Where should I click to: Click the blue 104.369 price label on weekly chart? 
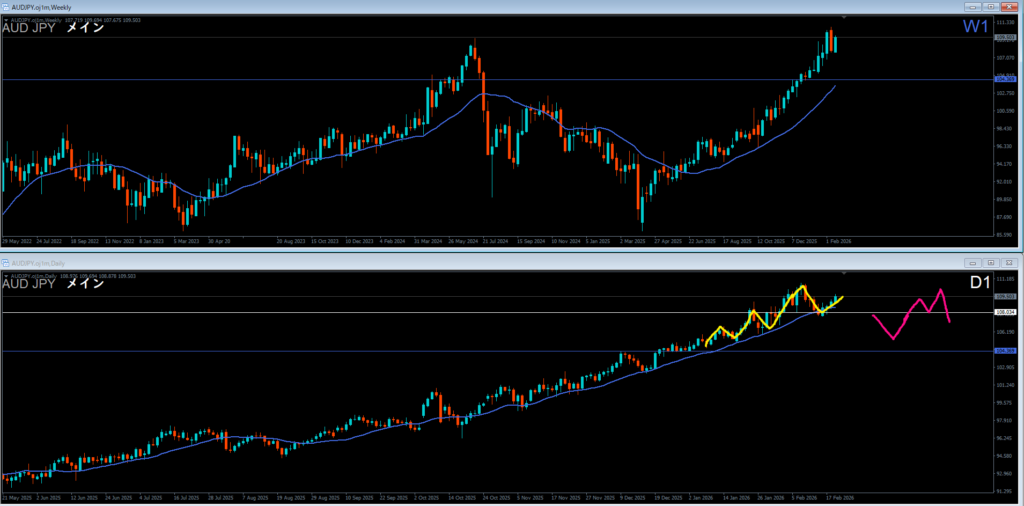tap(1005, 79)
